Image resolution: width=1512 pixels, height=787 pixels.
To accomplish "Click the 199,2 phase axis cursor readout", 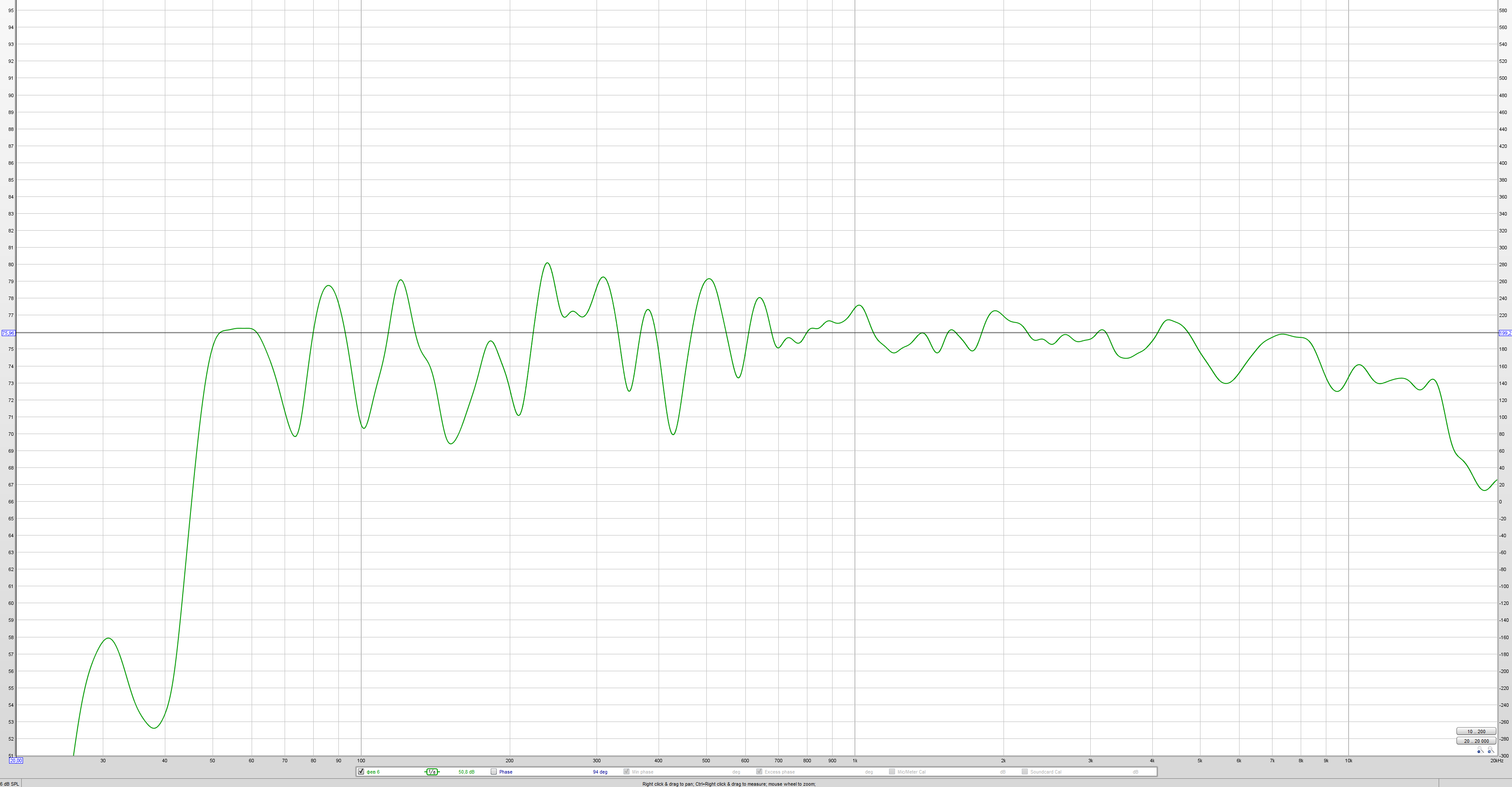I will [1505, 333].
